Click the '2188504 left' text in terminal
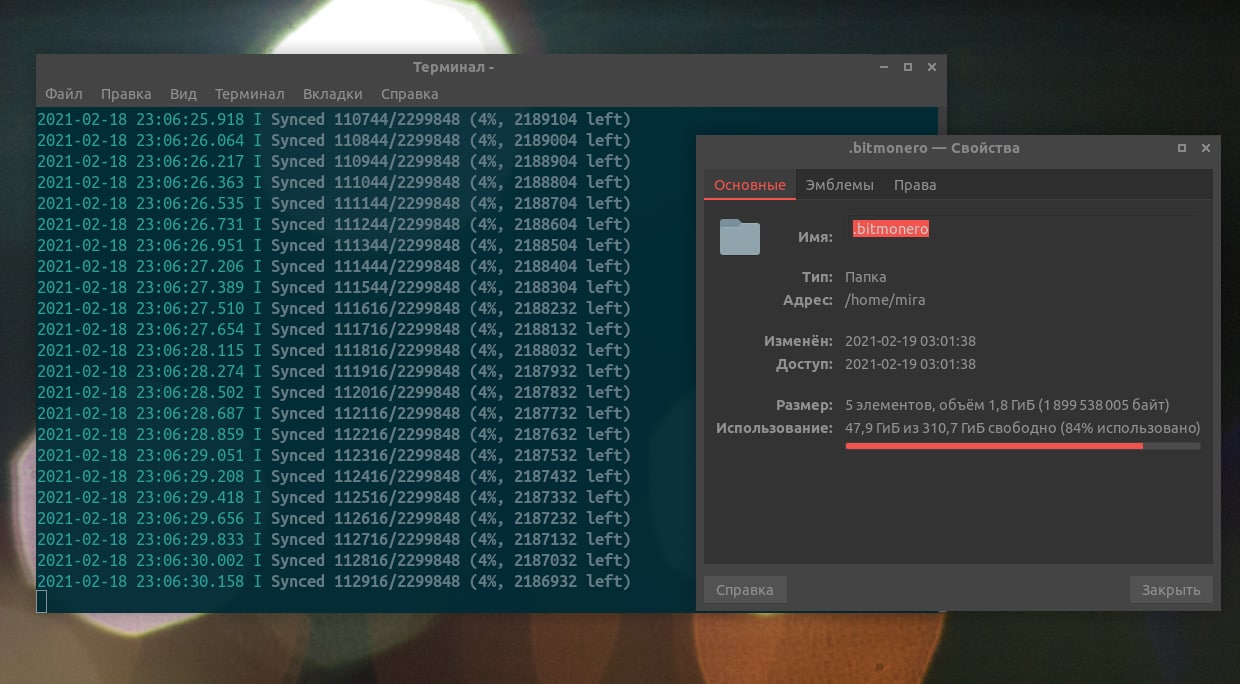This screenshot has width=1240, height=684. pos(570,245)
